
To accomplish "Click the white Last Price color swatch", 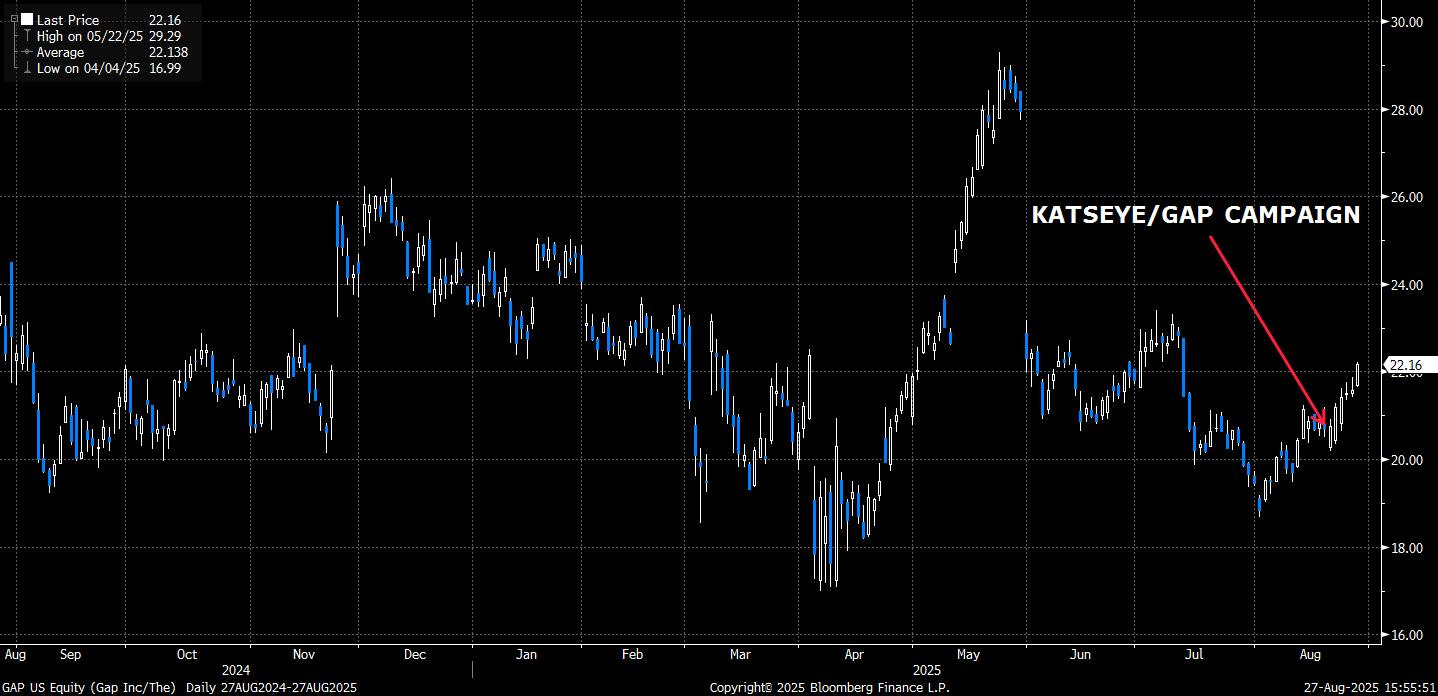I will click(x=27, y=19).
